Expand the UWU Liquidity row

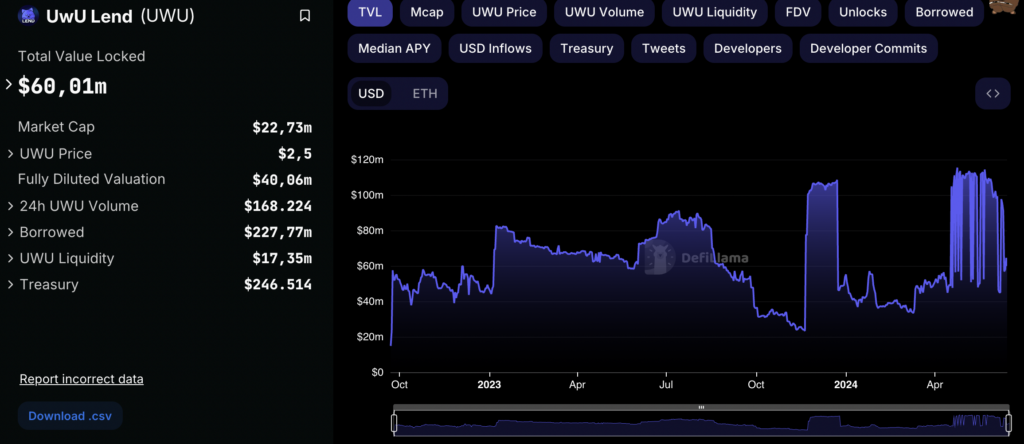10,258
